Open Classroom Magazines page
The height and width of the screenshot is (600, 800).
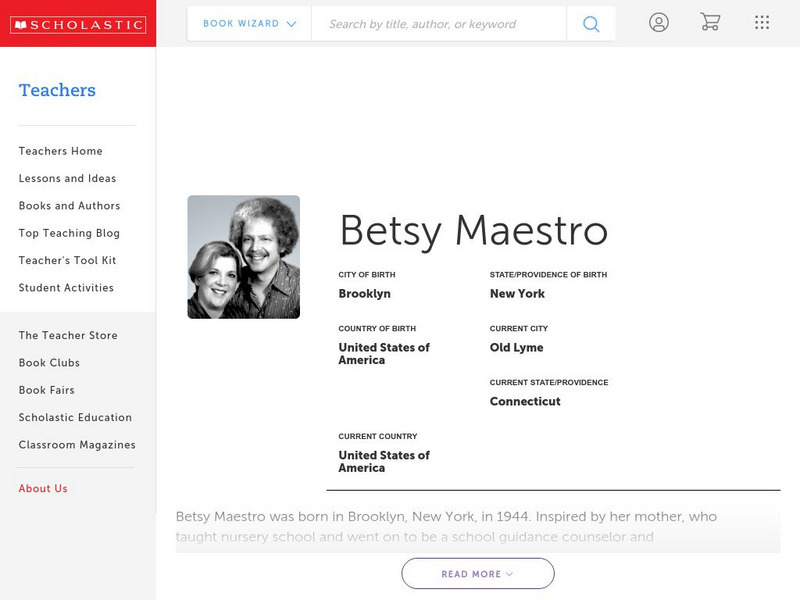tap(76, 444)
